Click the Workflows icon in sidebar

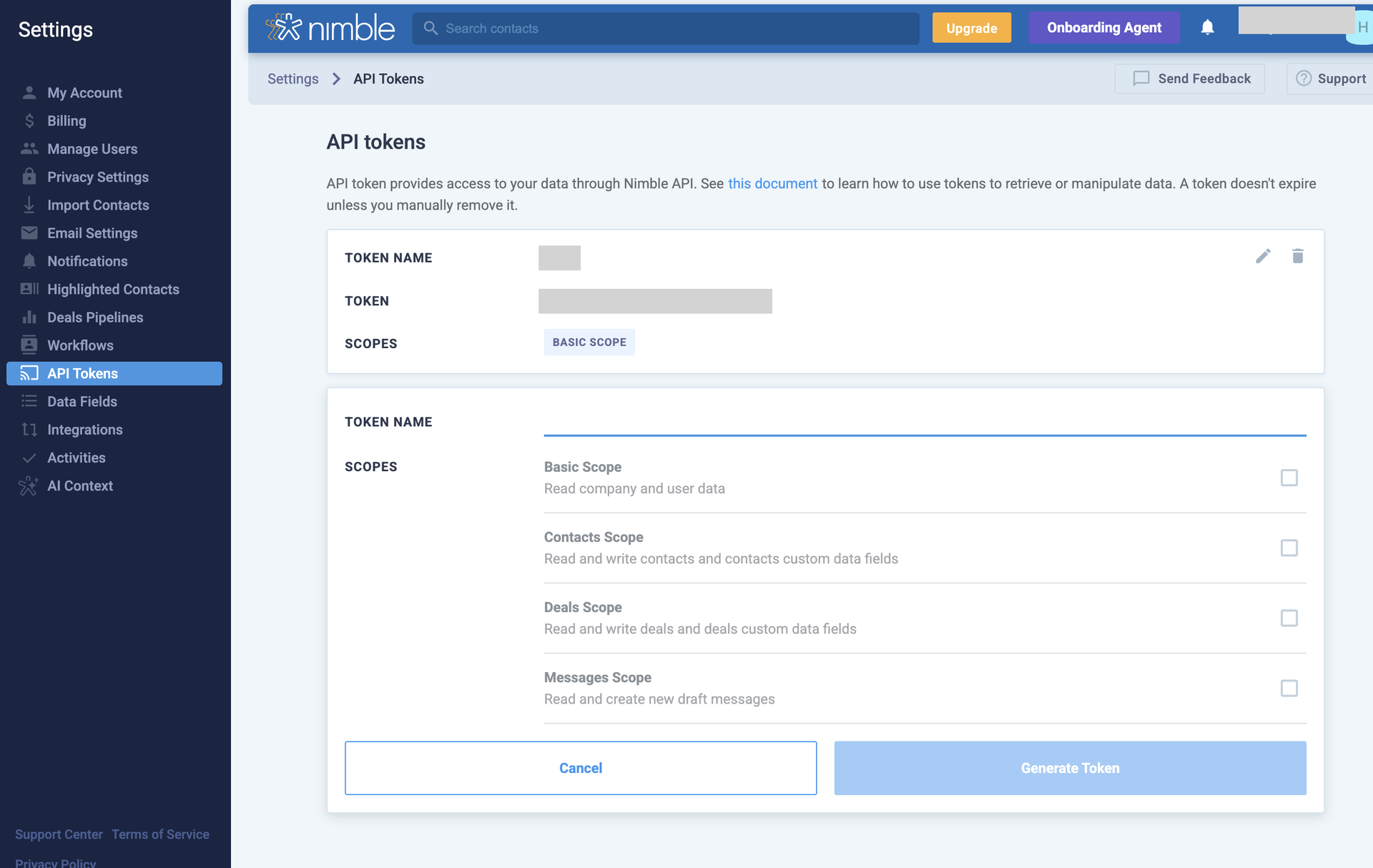point(29,345)
